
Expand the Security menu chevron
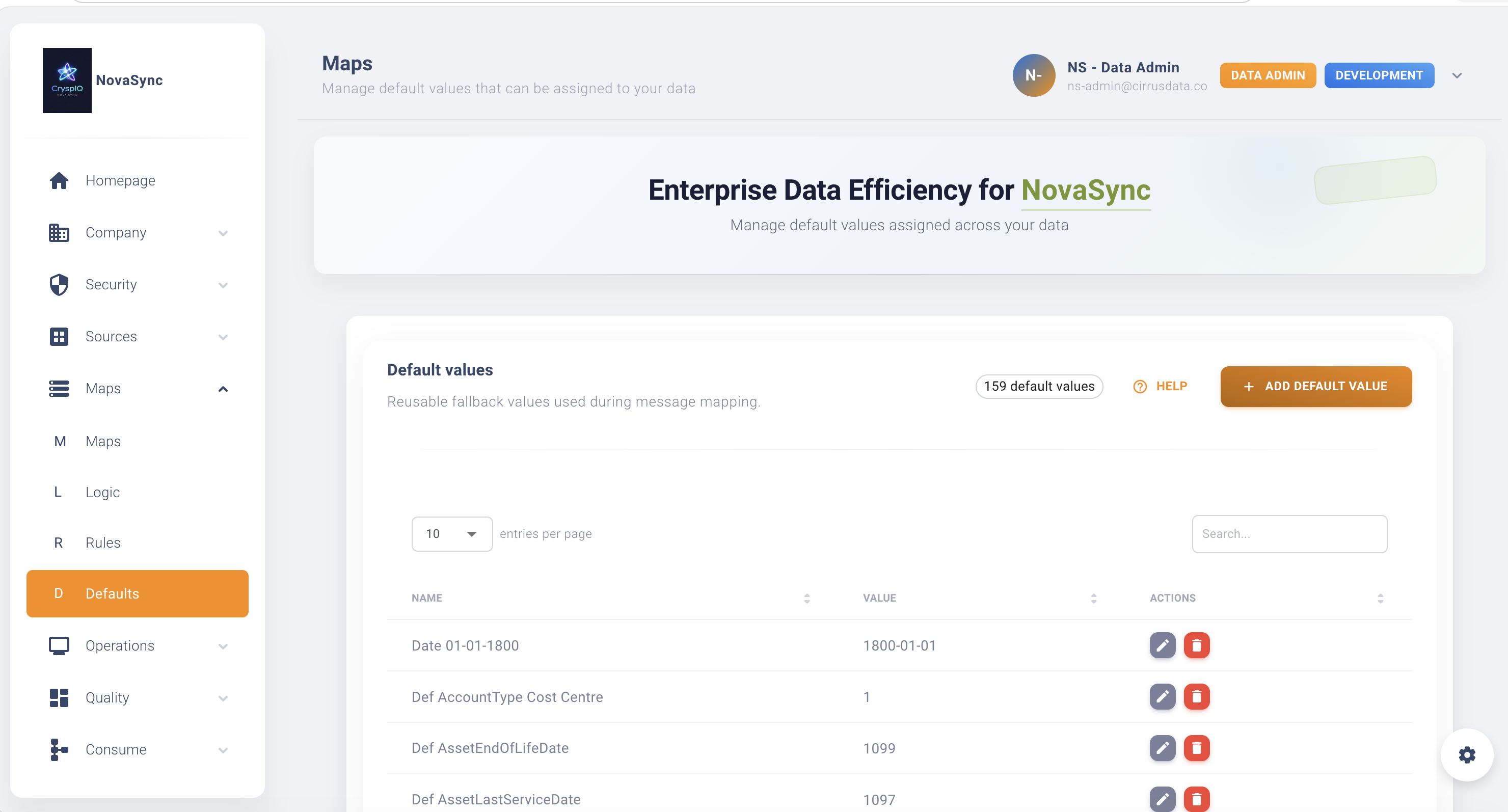tap(223, 286)
